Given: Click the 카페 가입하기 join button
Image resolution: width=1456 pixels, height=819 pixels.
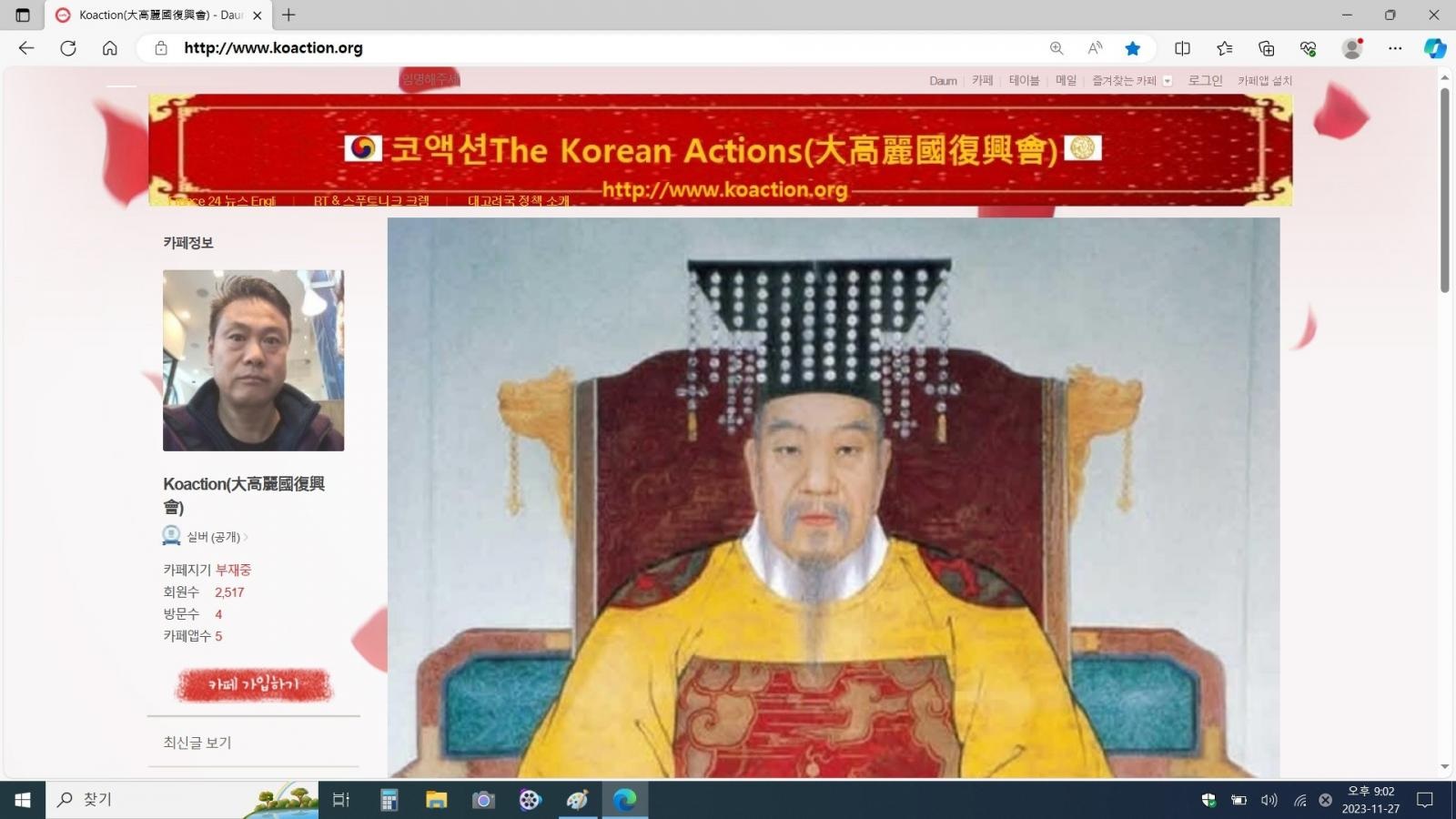Looking at the screenshot, I should 253,685.
